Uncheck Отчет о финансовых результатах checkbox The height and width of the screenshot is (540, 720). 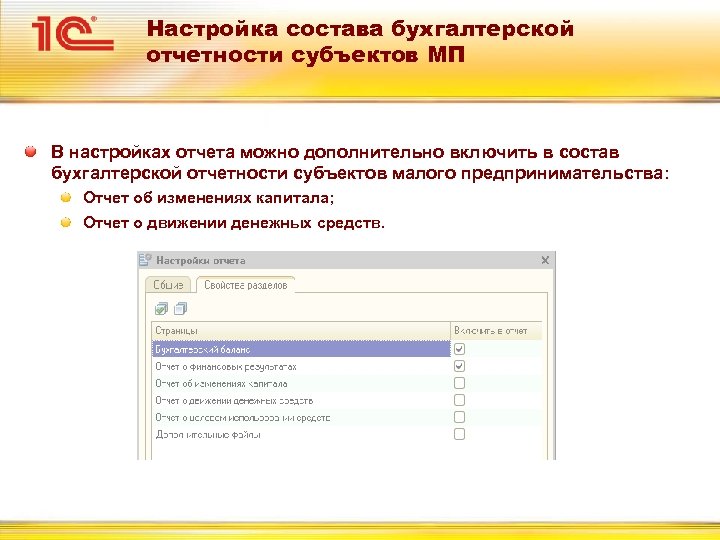coord(459,366)
